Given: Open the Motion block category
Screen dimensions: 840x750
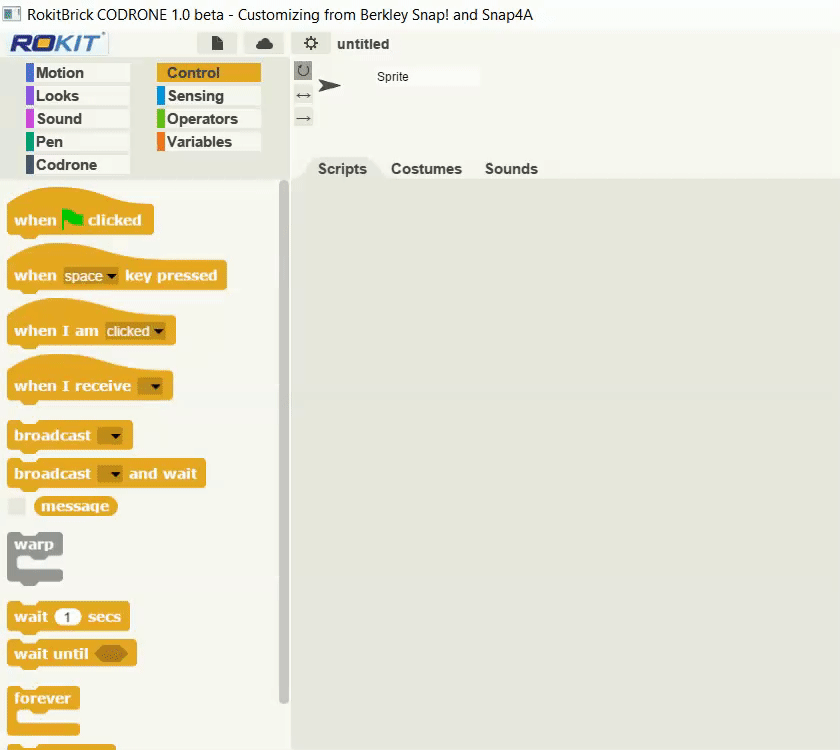Looking at the screenshot, I should 78,73.
